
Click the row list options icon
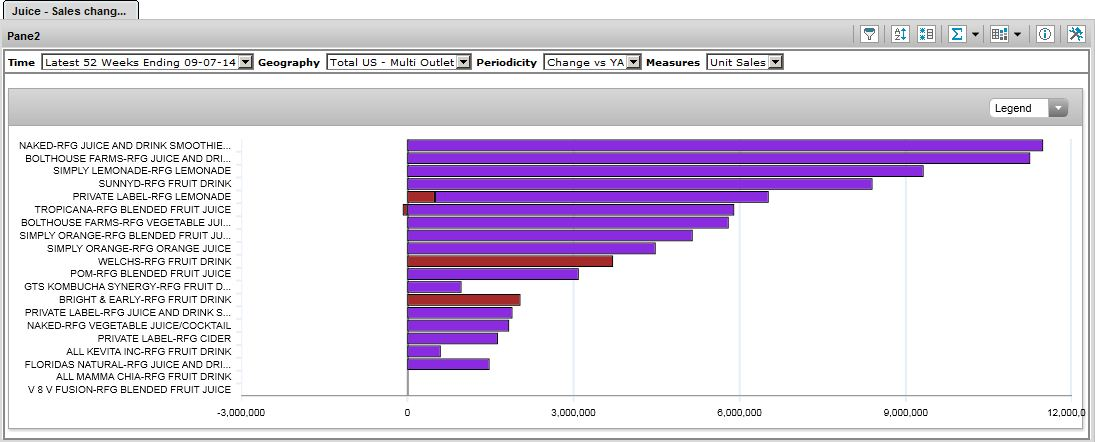(926, 34)
